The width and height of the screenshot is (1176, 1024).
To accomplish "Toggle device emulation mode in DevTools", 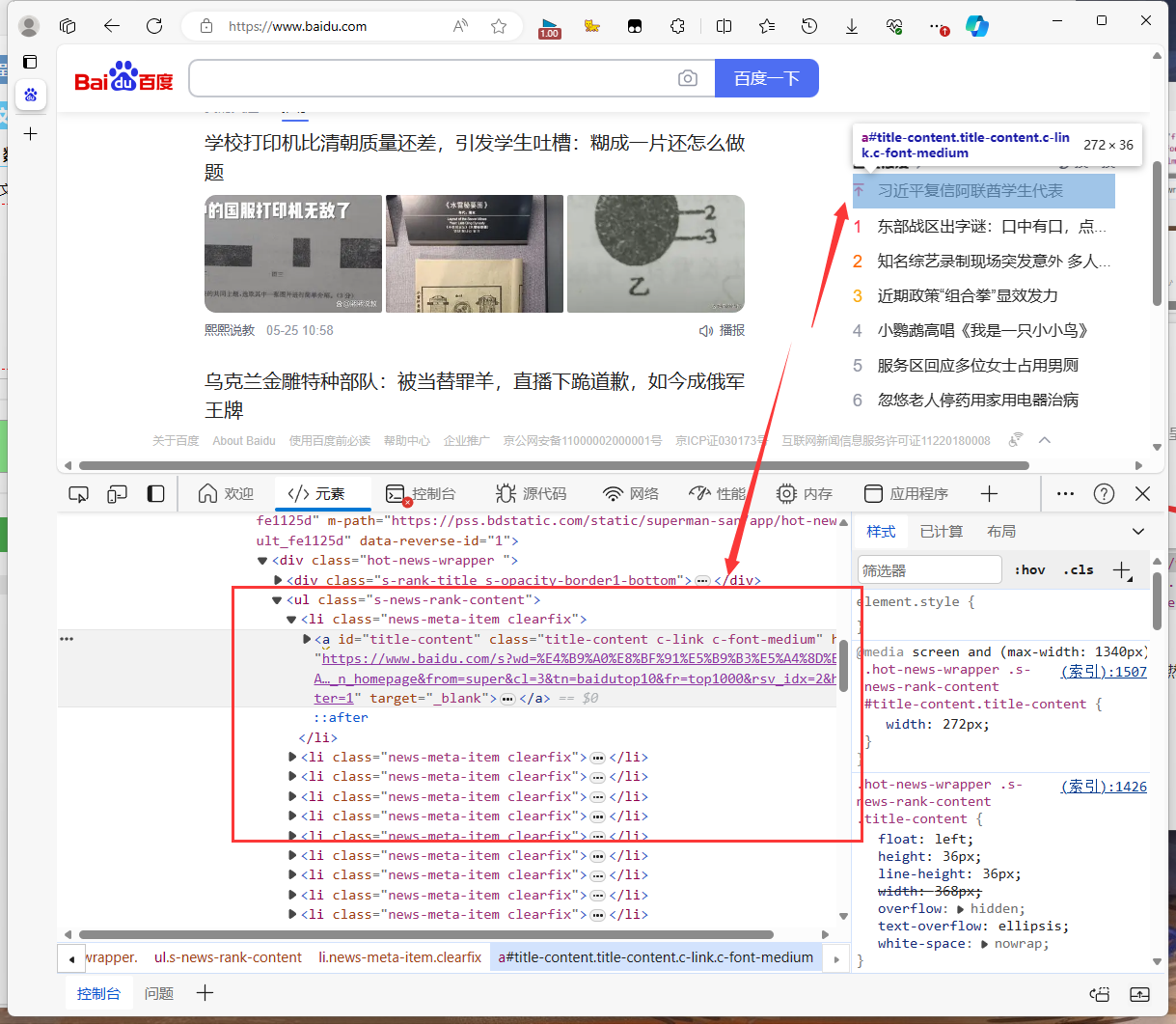I will (117, 494).
